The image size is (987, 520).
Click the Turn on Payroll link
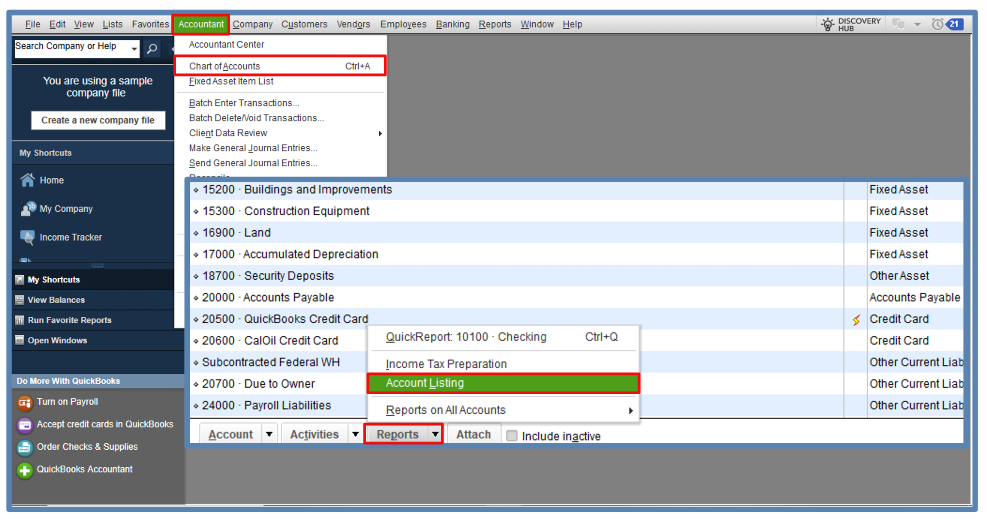pyautogui.click(x=67, y=402)
